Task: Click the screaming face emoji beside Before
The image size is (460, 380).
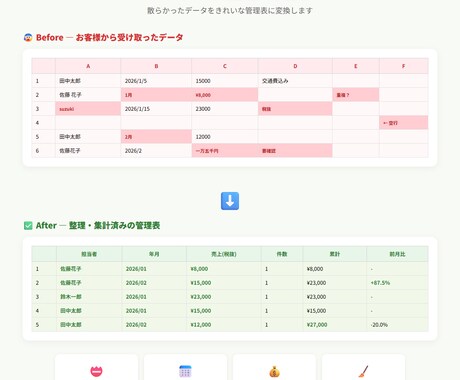Action: [x=28, y=37]
